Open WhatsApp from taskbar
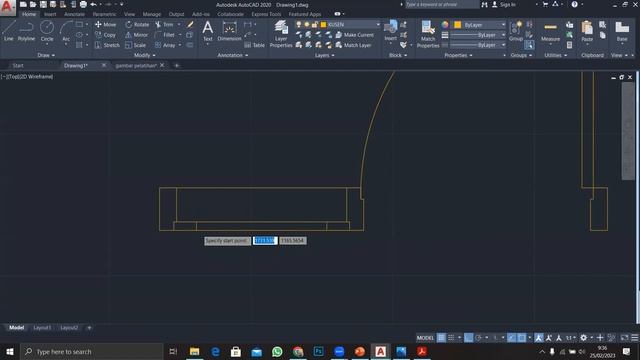The height and width of the screenshot is (360, 640). tap(277, 351)
